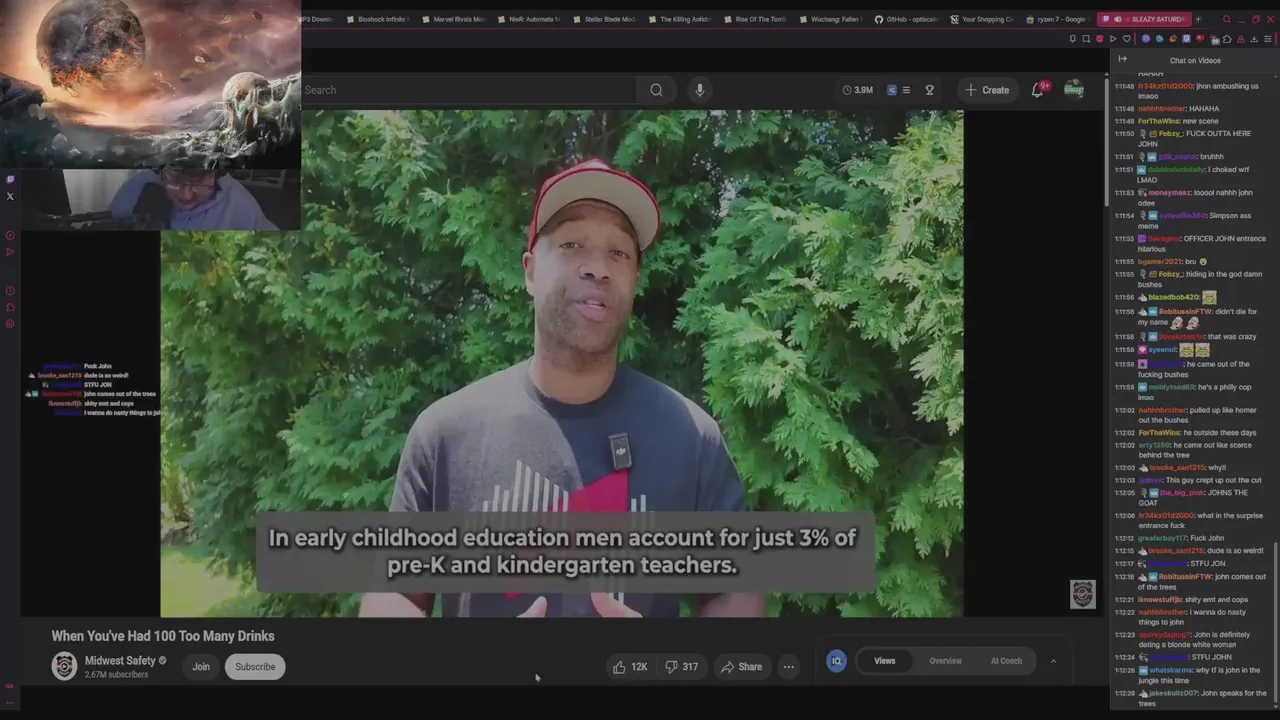Viewport: 1280px width, 720px height.
Task: Open X (Twitter) in the sidebar
Action: (10, 196)
